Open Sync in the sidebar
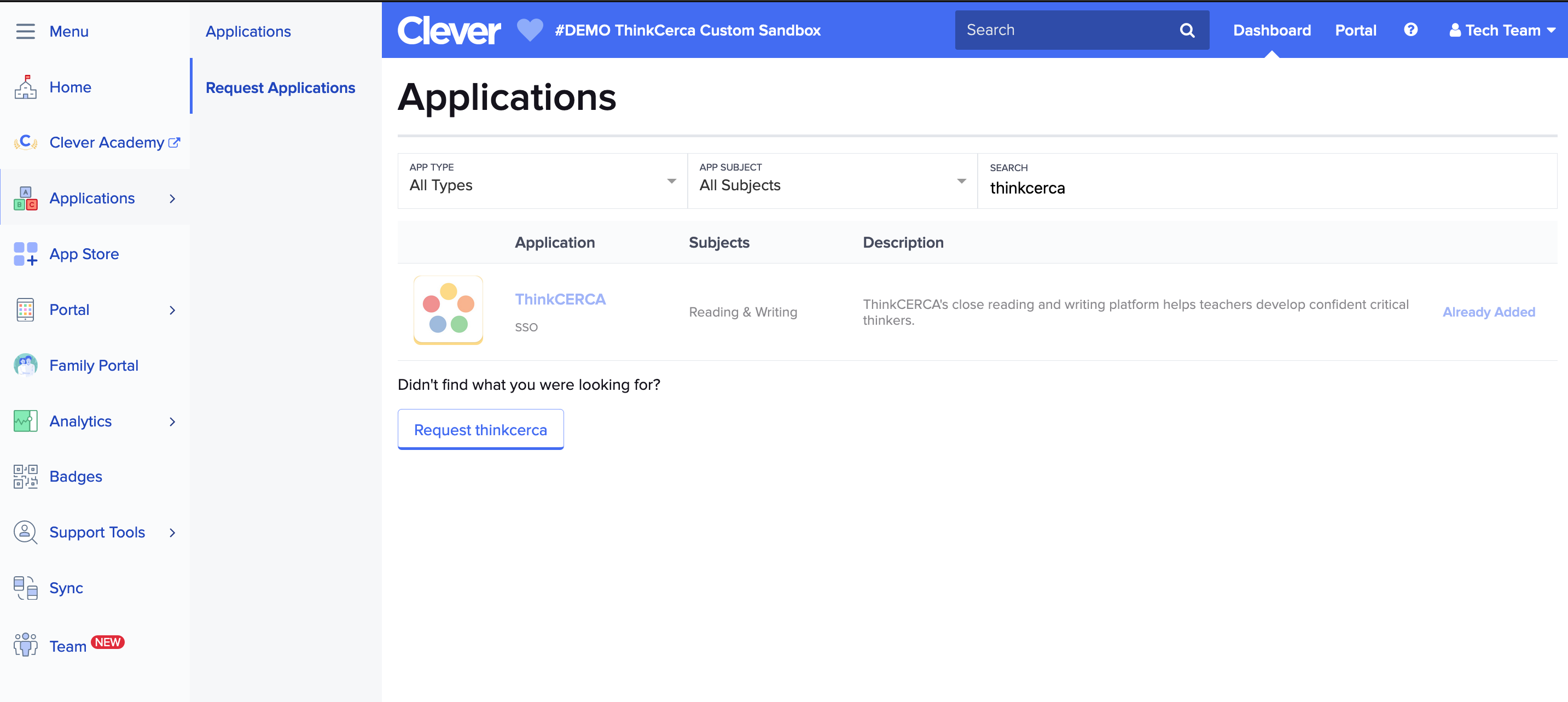This screenshot has height=702, width=1568. [x=66, y=588]
